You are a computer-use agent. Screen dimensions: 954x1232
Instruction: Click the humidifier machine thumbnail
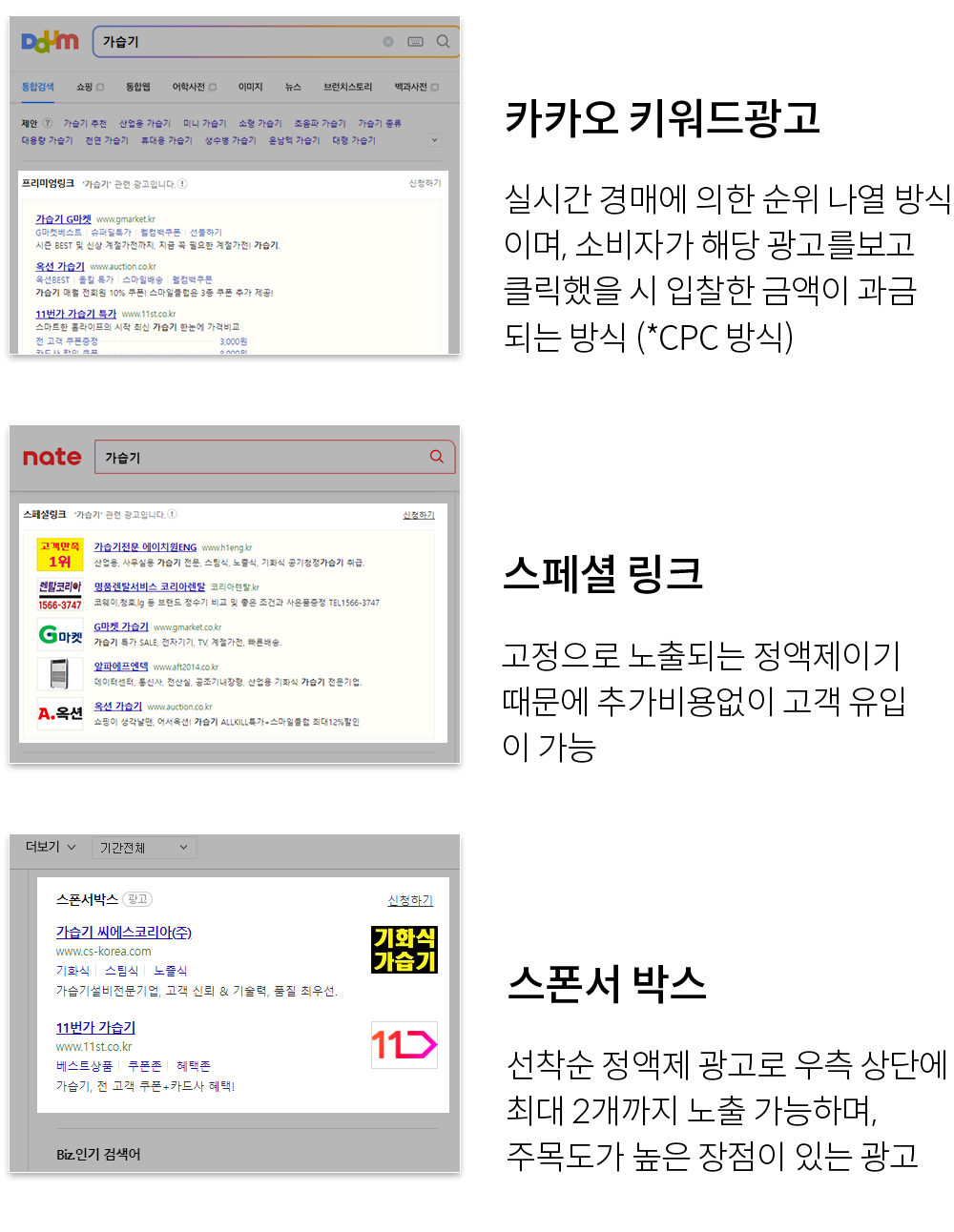[60, 674]
